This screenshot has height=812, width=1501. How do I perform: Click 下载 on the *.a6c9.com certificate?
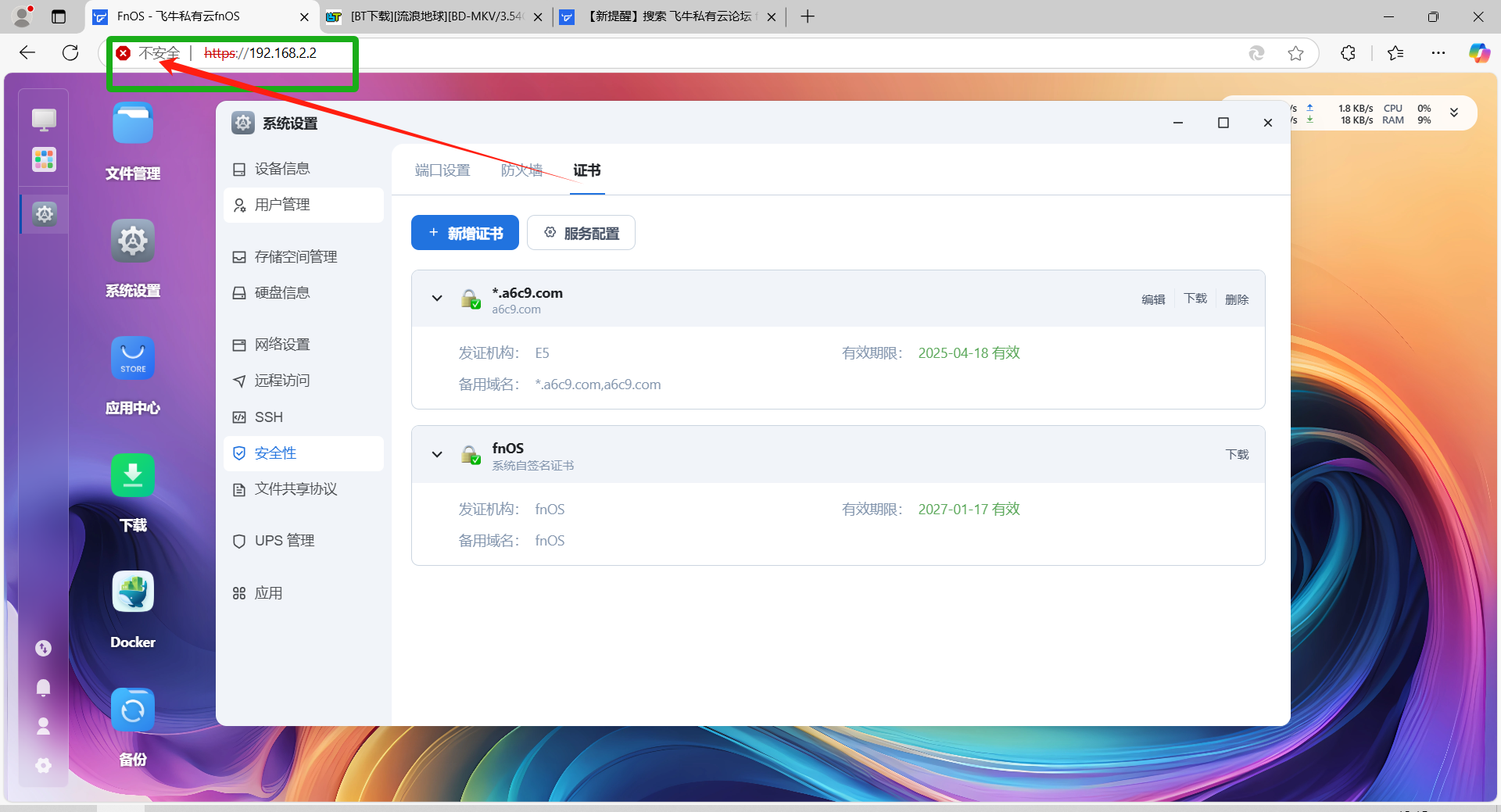1195,299
